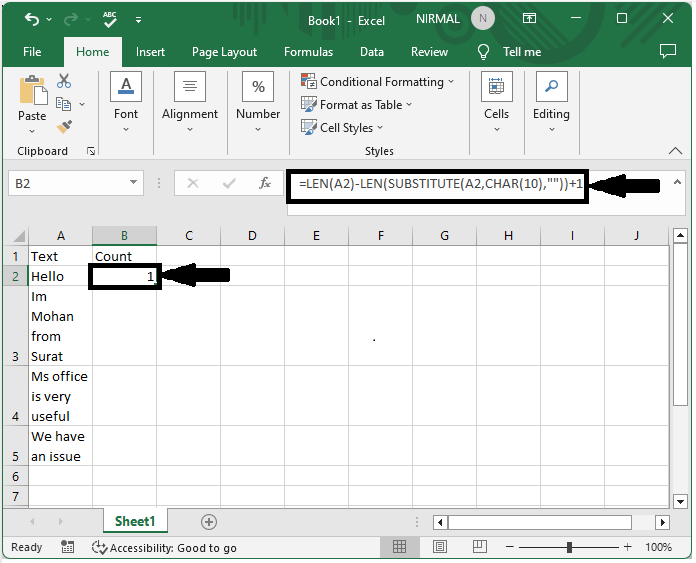This screenshot has height=563, width=696.
Task: Select cell with Ms office is very useful
Action: point(61,396)
